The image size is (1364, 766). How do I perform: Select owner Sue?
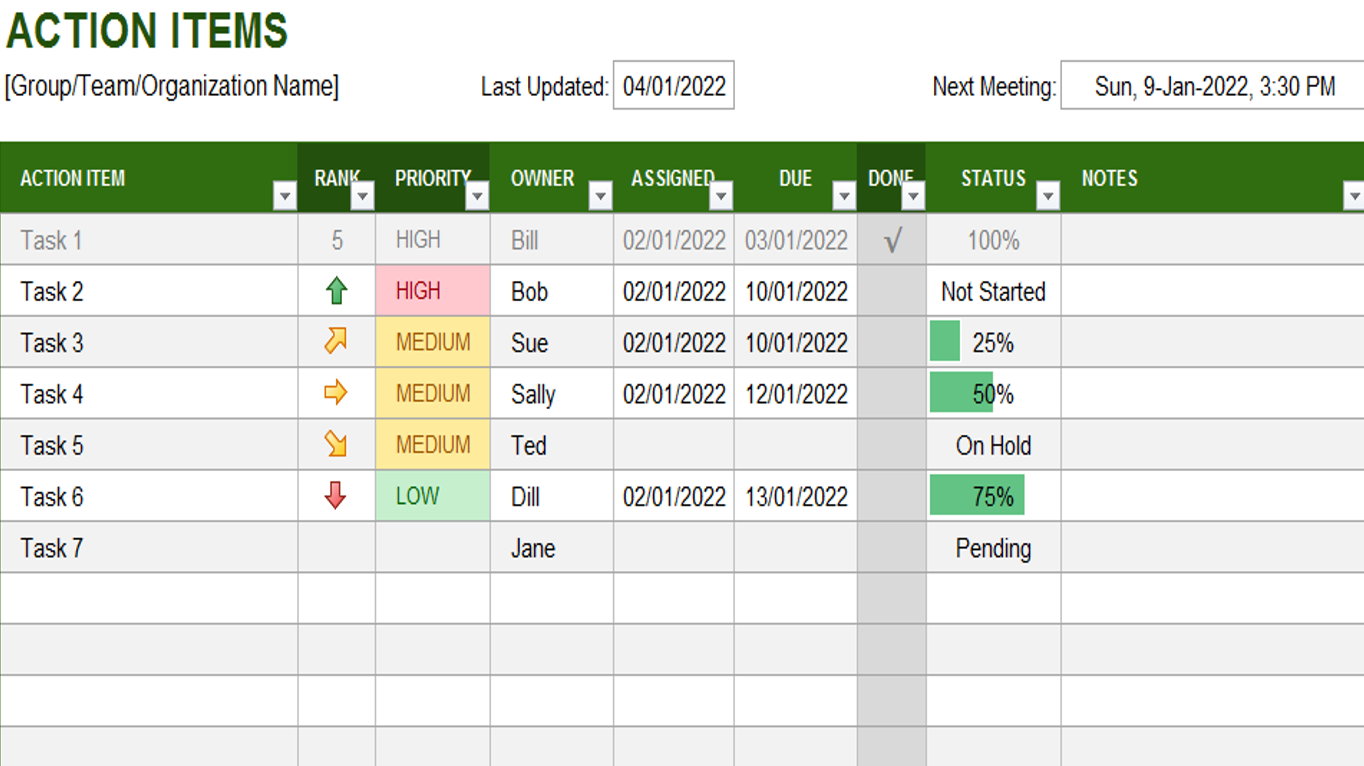pos(552,342)
